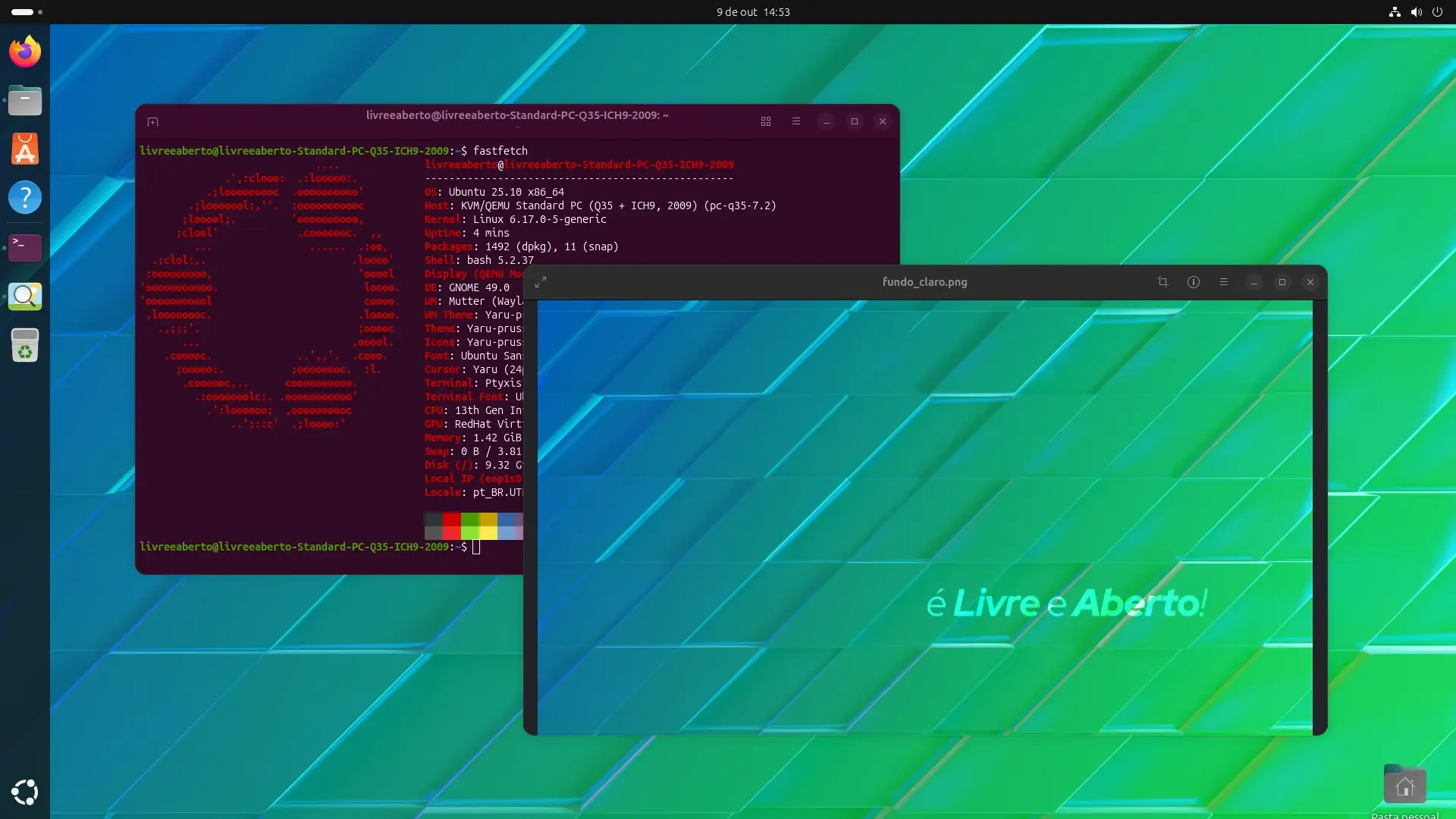Image resolution: width=1456 pixels, height=819 pixels.
Task: Show terminal tab overview grid
Action: (766, 121)
